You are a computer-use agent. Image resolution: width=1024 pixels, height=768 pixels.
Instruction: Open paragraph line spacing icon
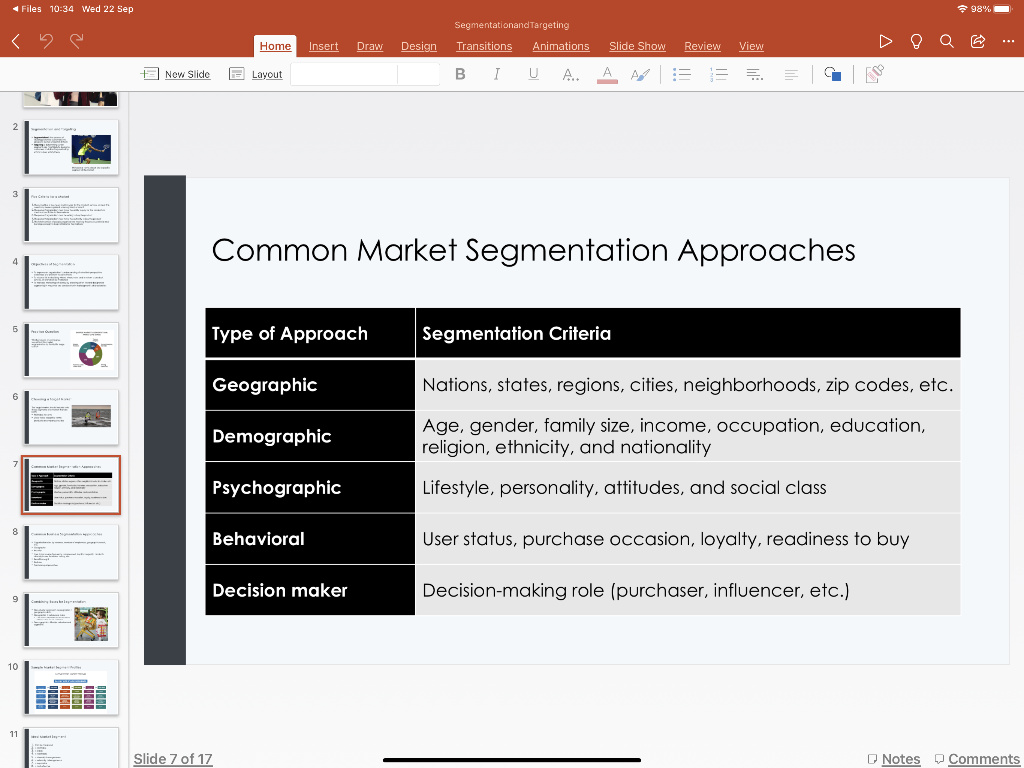coord(791,74)
